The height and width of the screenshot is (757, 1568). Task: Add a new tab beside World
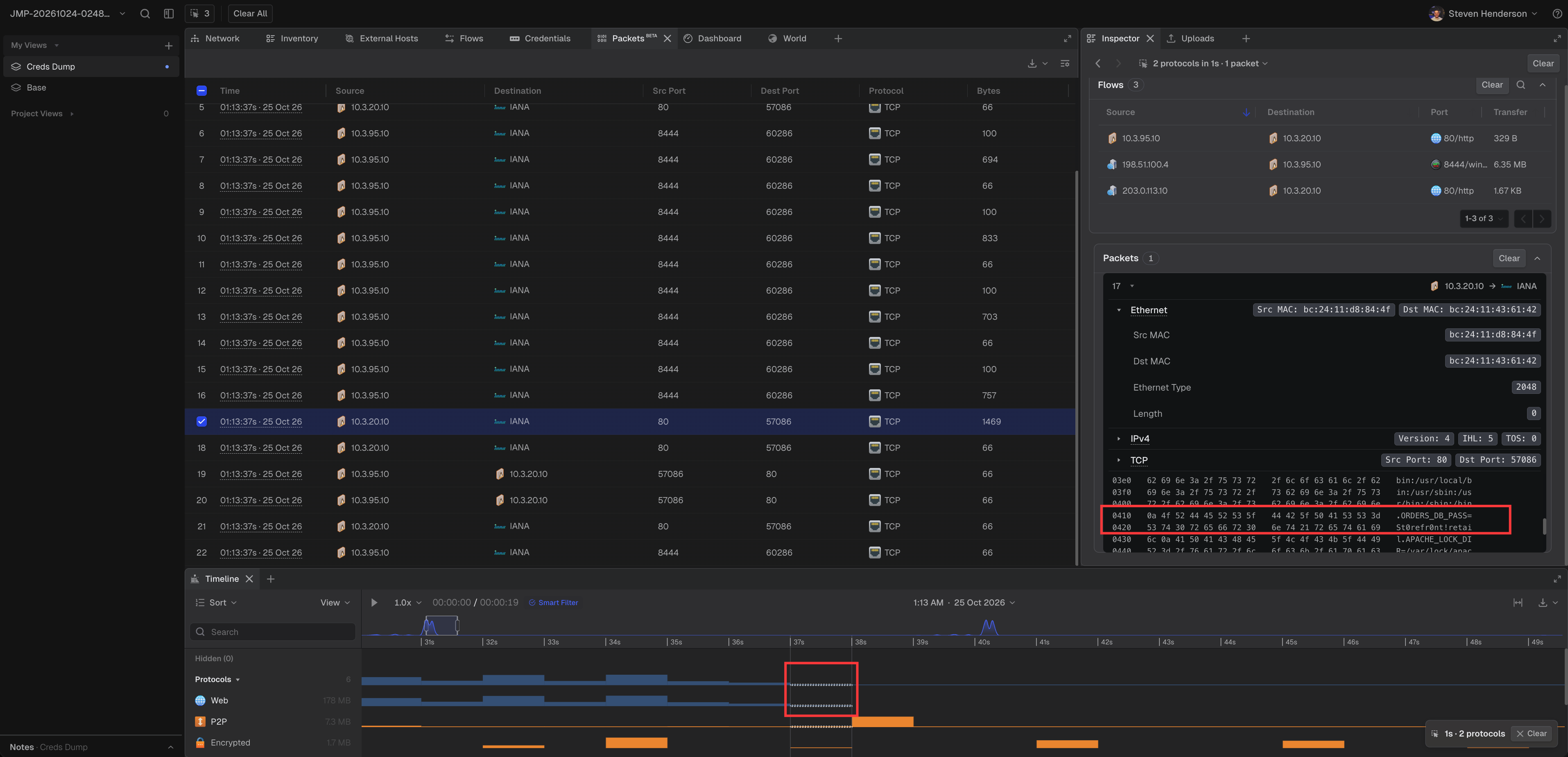(838, 38)
